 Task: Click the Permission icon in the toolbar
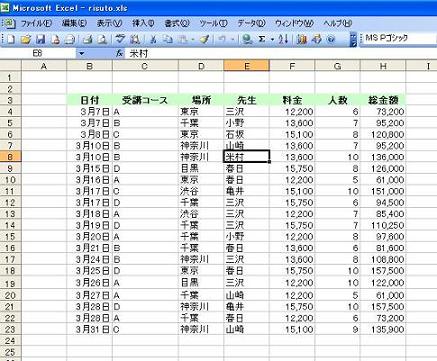click(55, 39)
